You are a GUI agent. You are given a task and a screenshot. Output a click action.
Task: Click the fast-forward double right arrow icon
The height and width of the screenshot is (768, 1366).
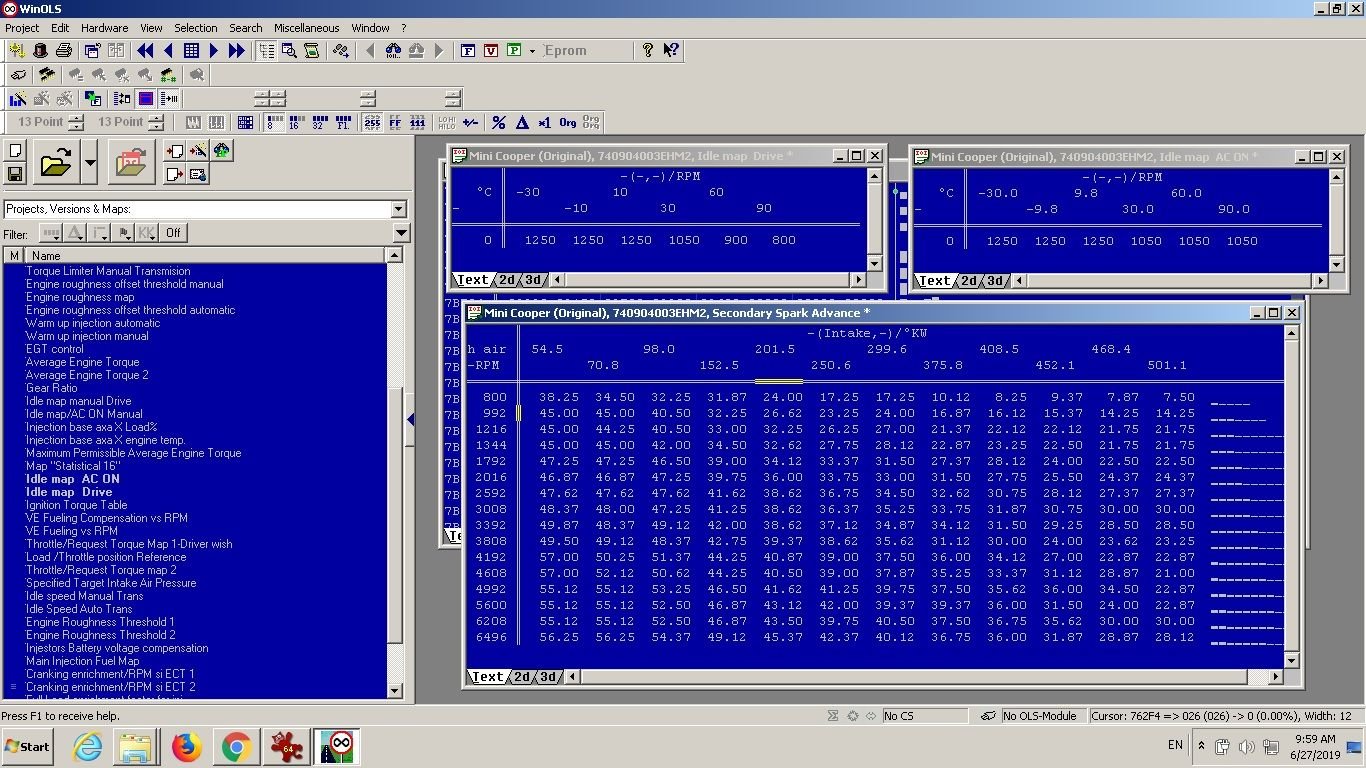237,50
